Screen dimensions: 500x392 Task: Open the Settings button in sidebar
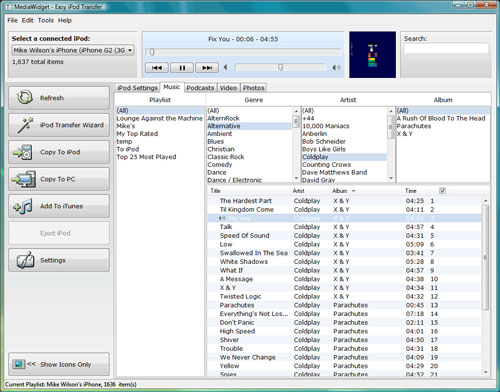pos(59,260)
